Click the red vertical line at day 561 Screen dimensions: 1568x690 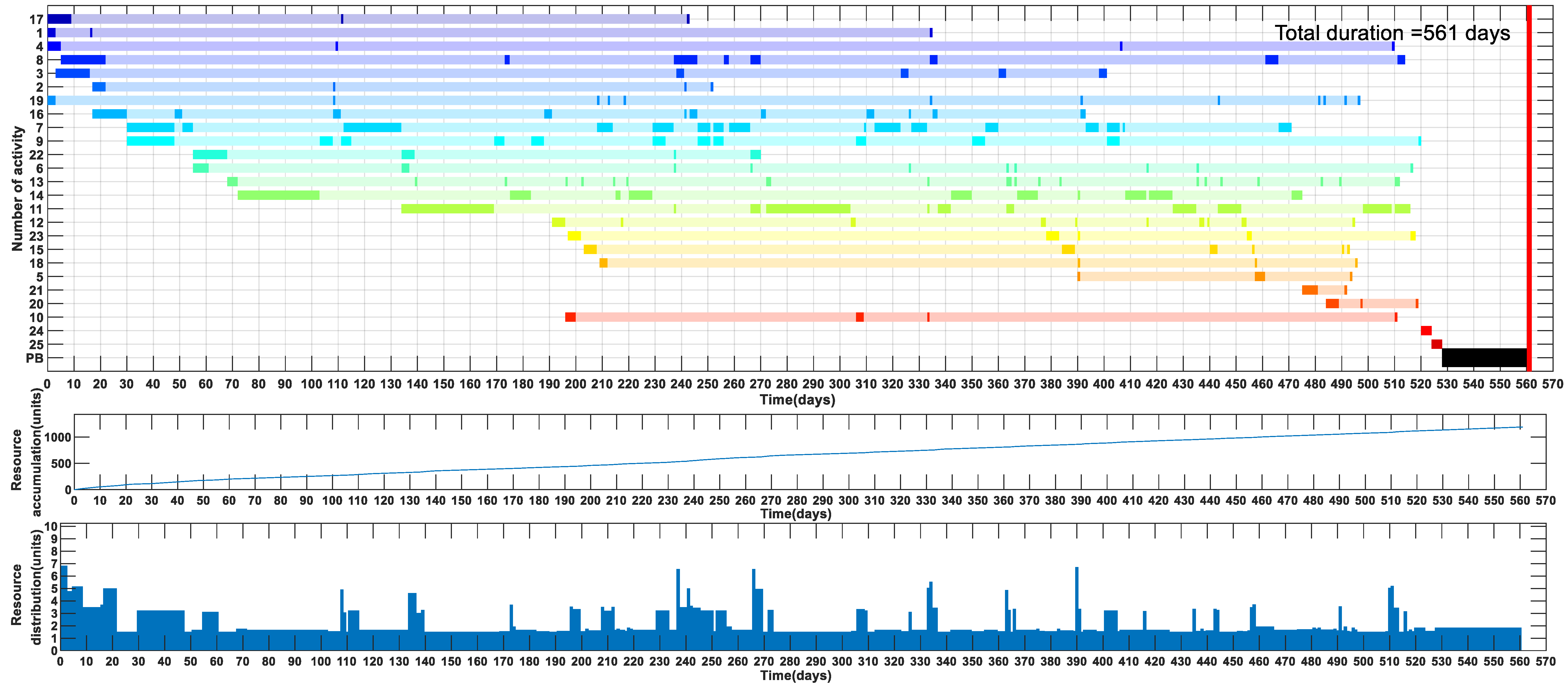[1528, 183]
